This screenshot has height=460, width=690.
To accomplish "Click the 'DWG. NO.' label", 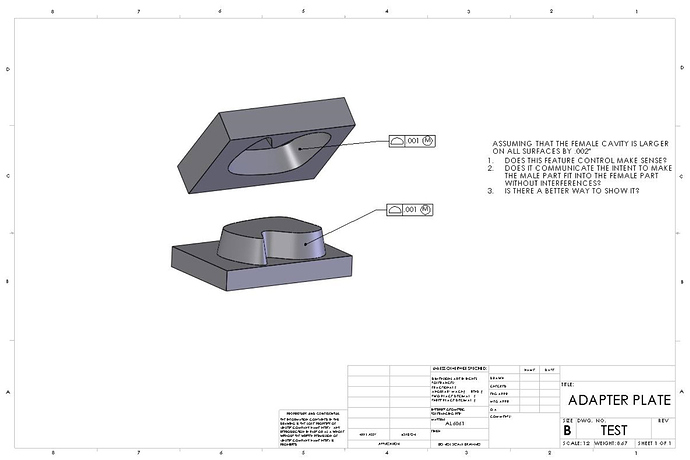I will point(592,421).
